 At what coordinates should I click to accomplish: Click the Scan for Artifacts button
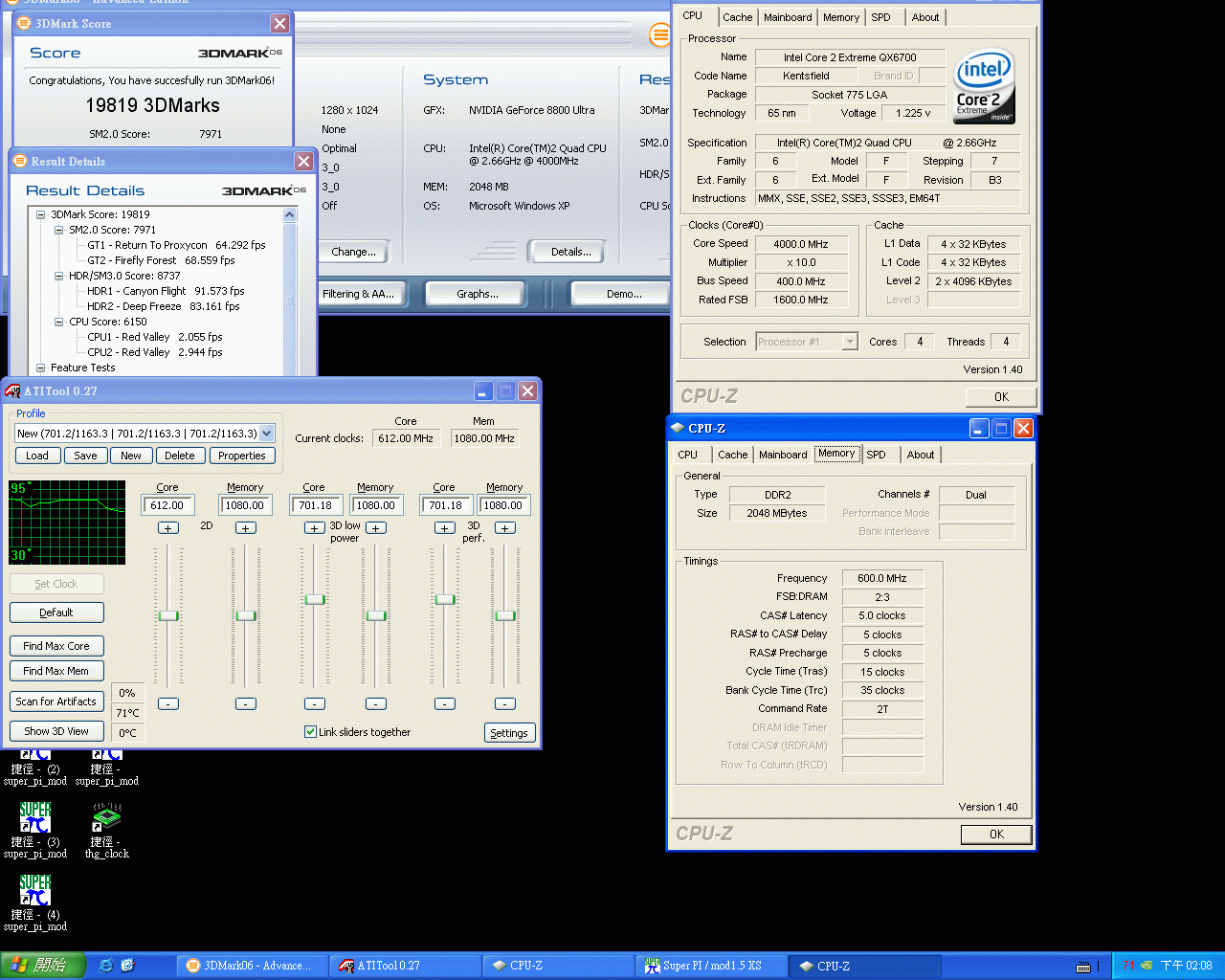[x=56, y=702]
